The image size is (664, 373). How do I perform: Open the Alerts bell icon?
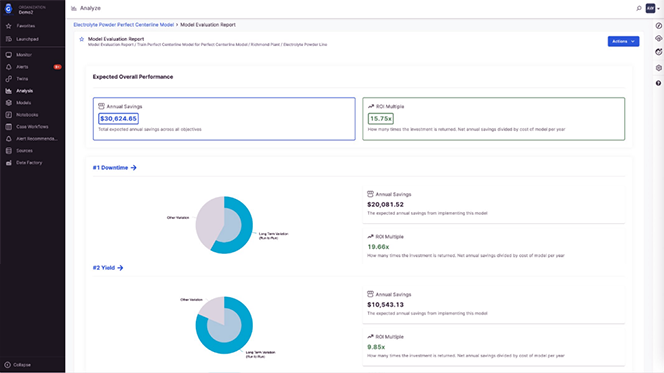(8, 67)
